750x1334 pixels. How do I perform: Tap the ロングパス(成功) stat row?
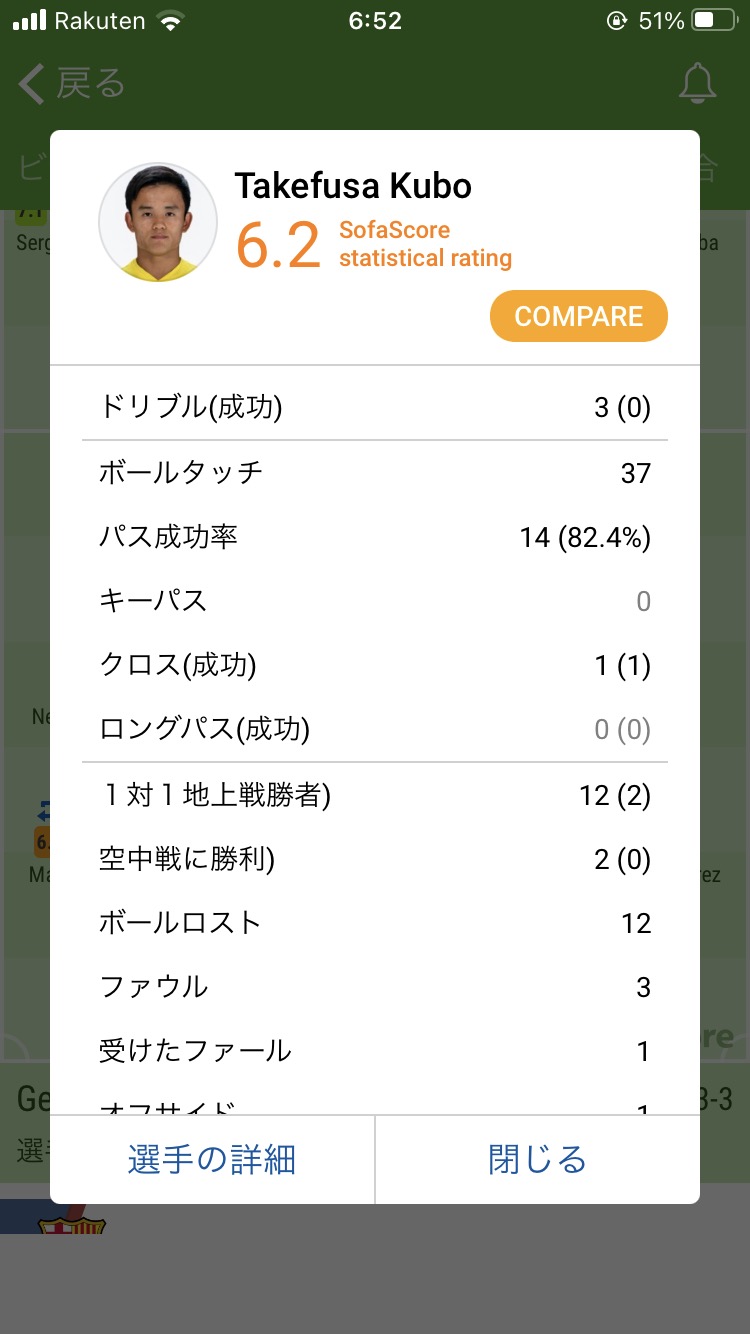[375, 730]
